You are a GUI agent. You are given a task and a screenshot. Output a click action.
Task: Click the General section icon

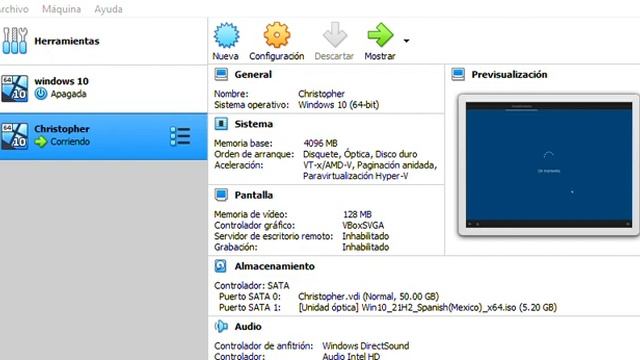click(x=221, y=74)
